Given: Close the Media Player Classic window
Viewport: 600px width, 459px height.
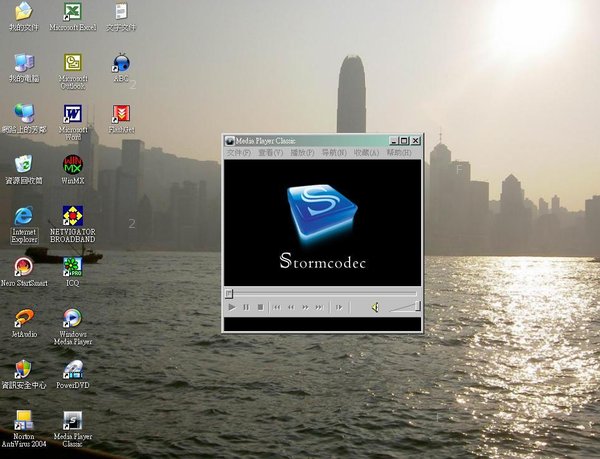Looking at the screenshot, I should 416,141.
